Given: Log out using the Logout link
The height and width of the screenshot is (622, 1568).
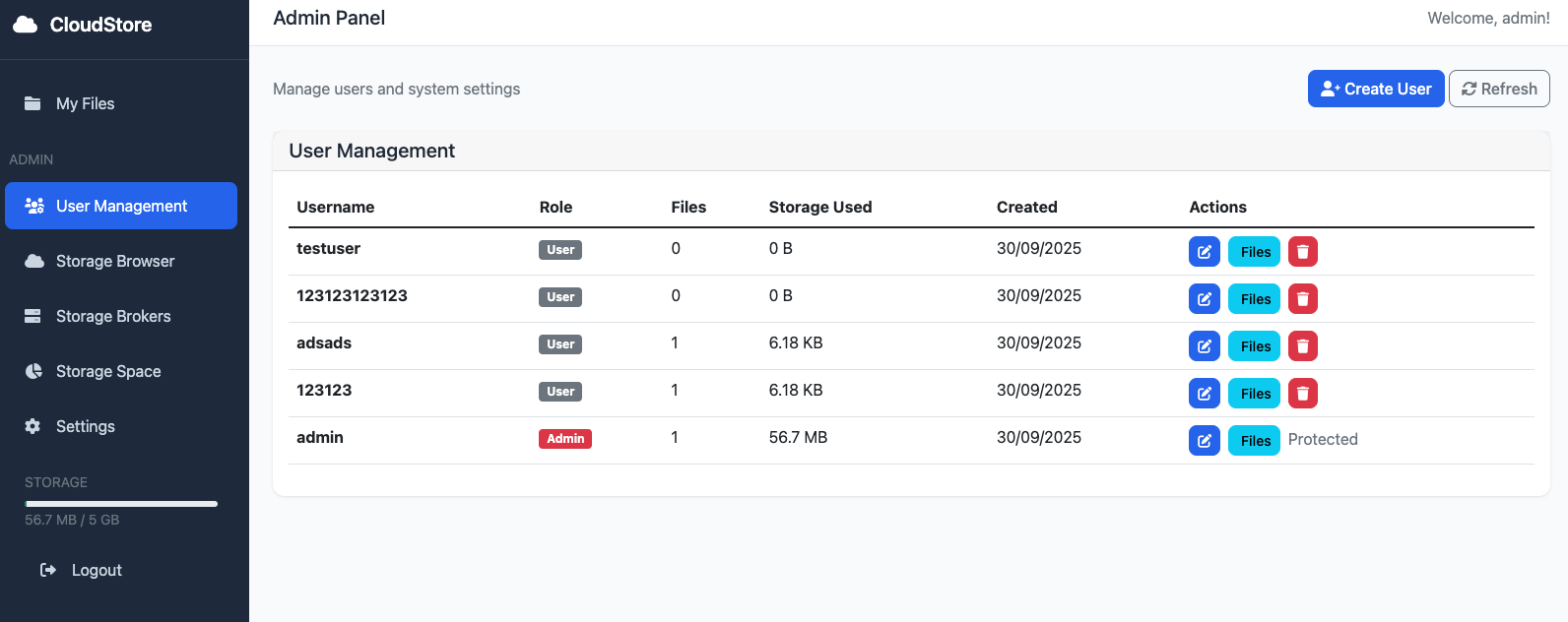Looking at the screenshot, I should pyautogui.click(x=96, y=570).
